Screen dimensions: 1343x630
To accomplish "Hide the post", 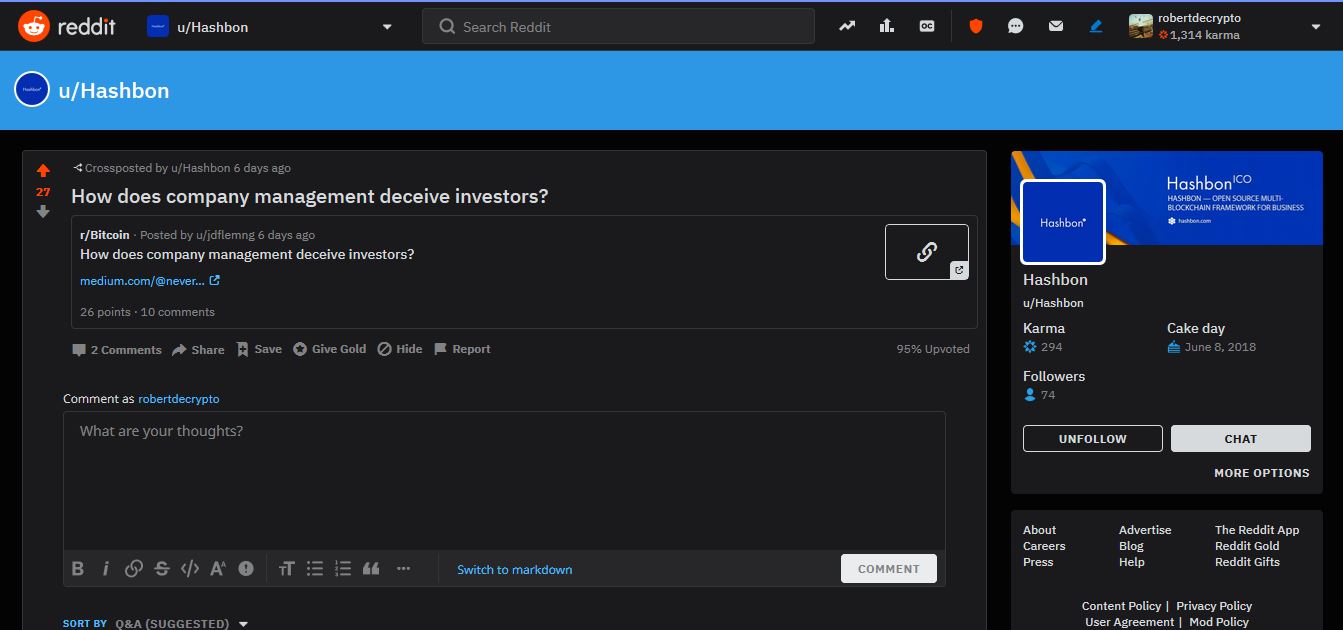I will click(x=400, y=349).
